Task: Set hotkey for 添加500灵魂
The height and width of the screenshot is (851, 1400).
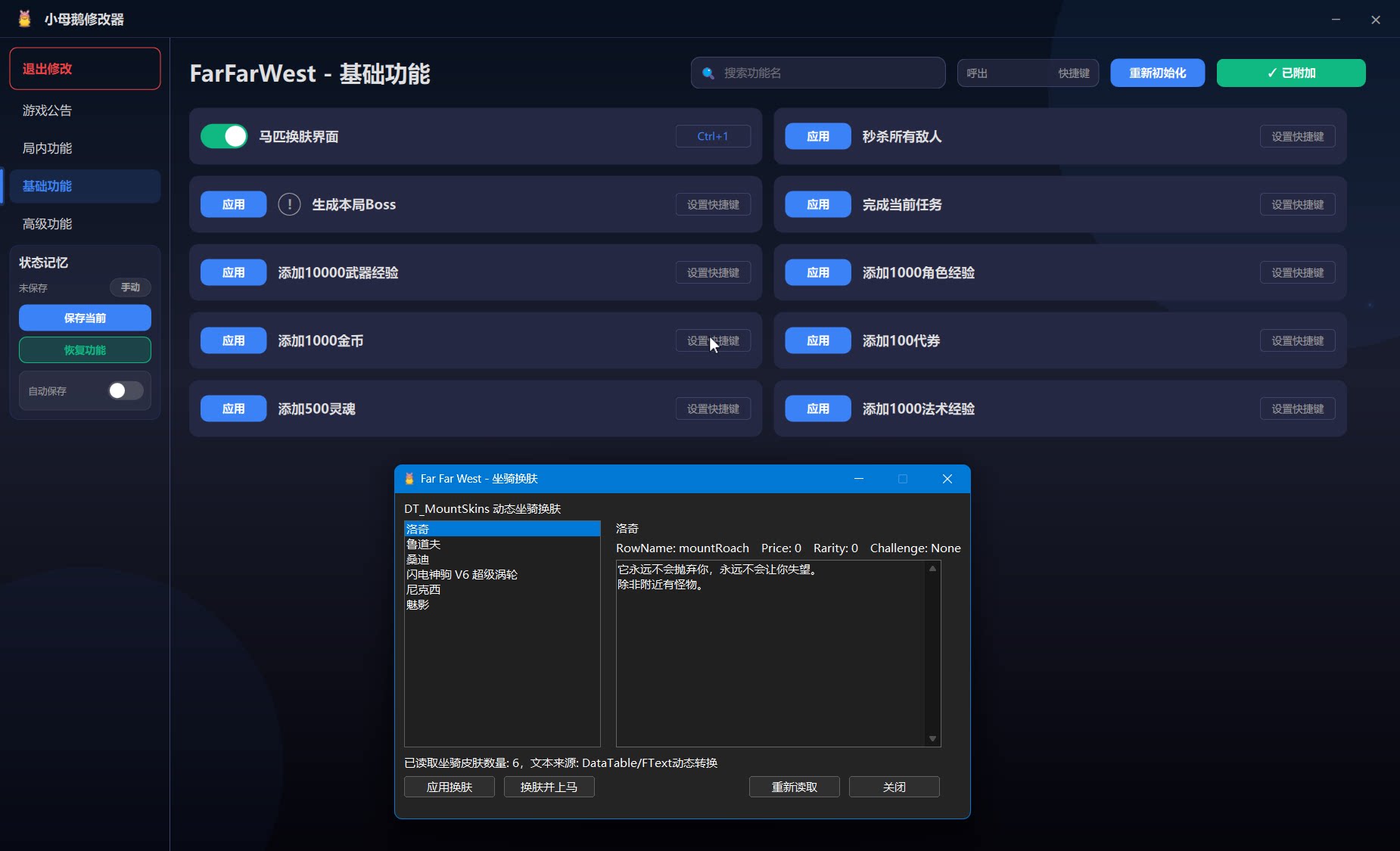Action: tap(713, 408)
